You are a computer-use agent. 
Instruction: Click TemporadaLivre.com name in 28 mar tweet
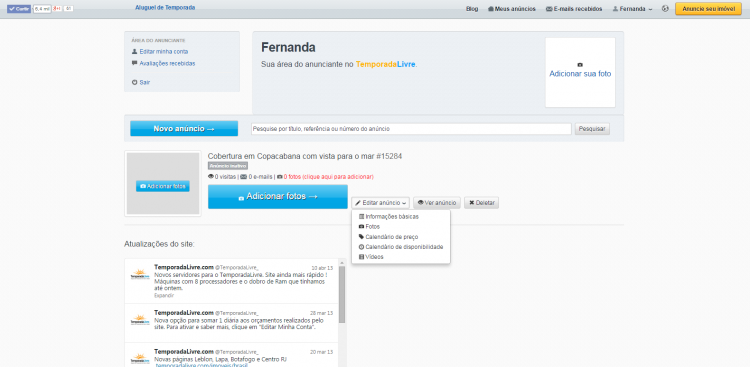184,312
